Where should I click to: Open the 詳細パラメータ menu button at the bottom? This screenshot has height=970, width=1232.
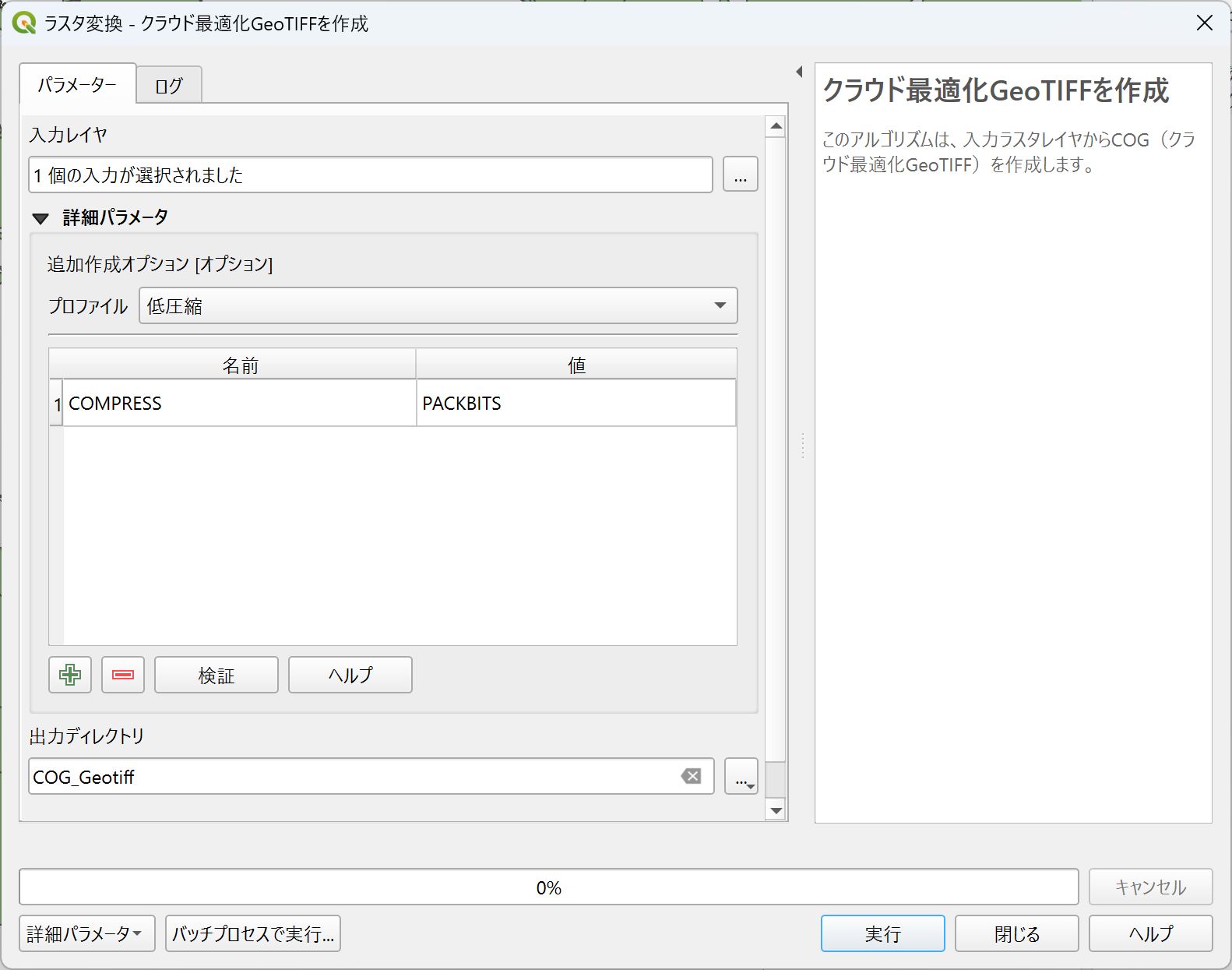87,933
